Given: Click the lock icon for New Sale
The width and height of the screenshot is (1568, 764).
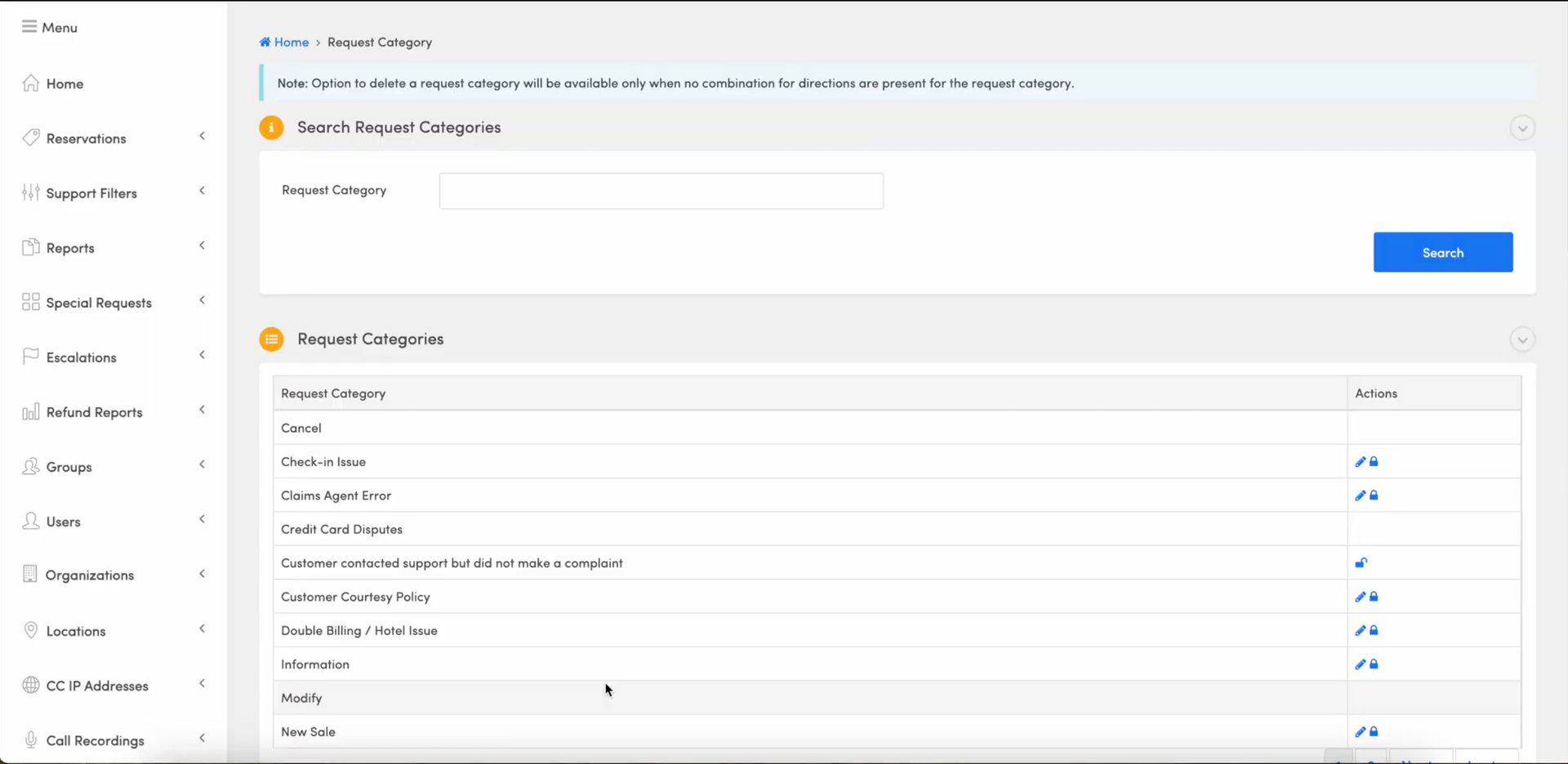Looking at the screenshot, I should click(1374, 732).
